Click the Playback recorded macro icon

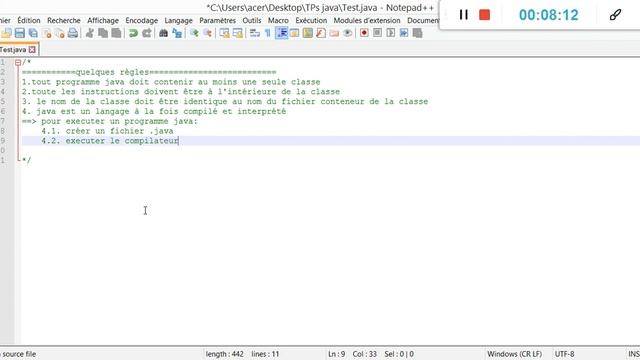[391, 33]
